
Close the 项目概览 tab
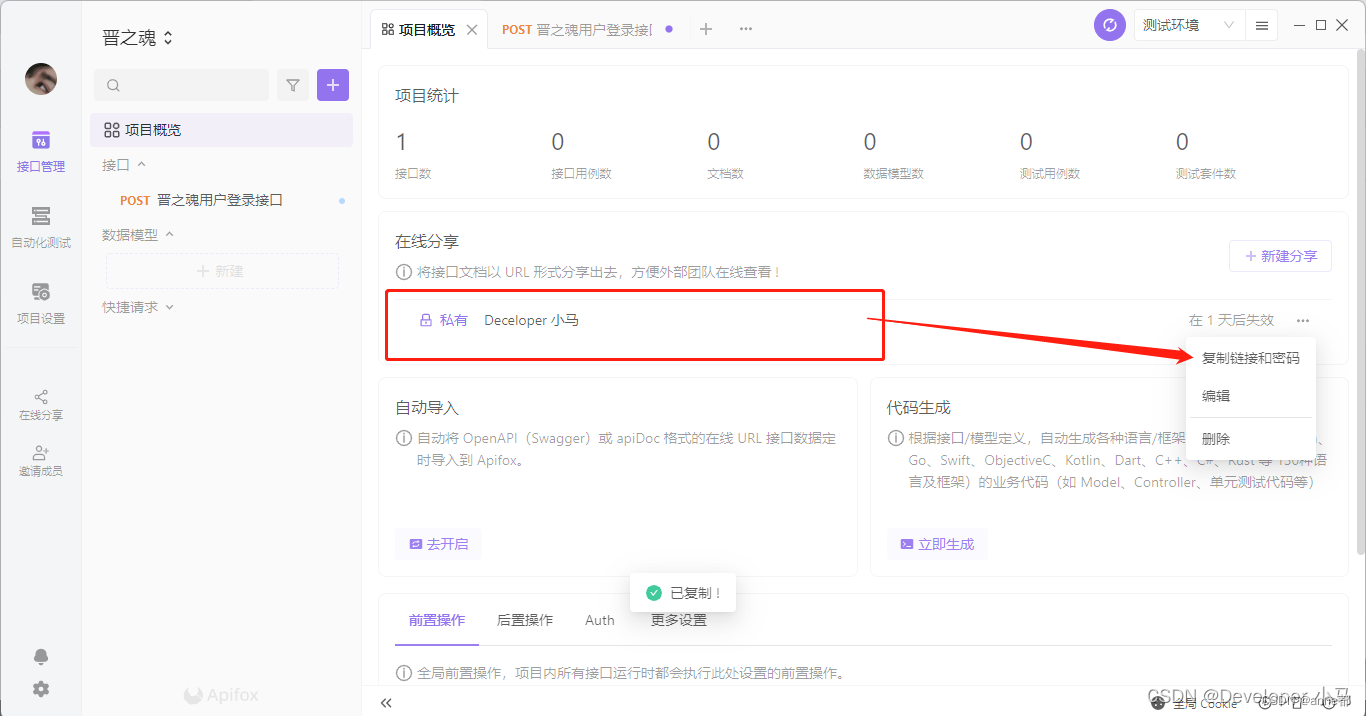(x=472, y=30)
